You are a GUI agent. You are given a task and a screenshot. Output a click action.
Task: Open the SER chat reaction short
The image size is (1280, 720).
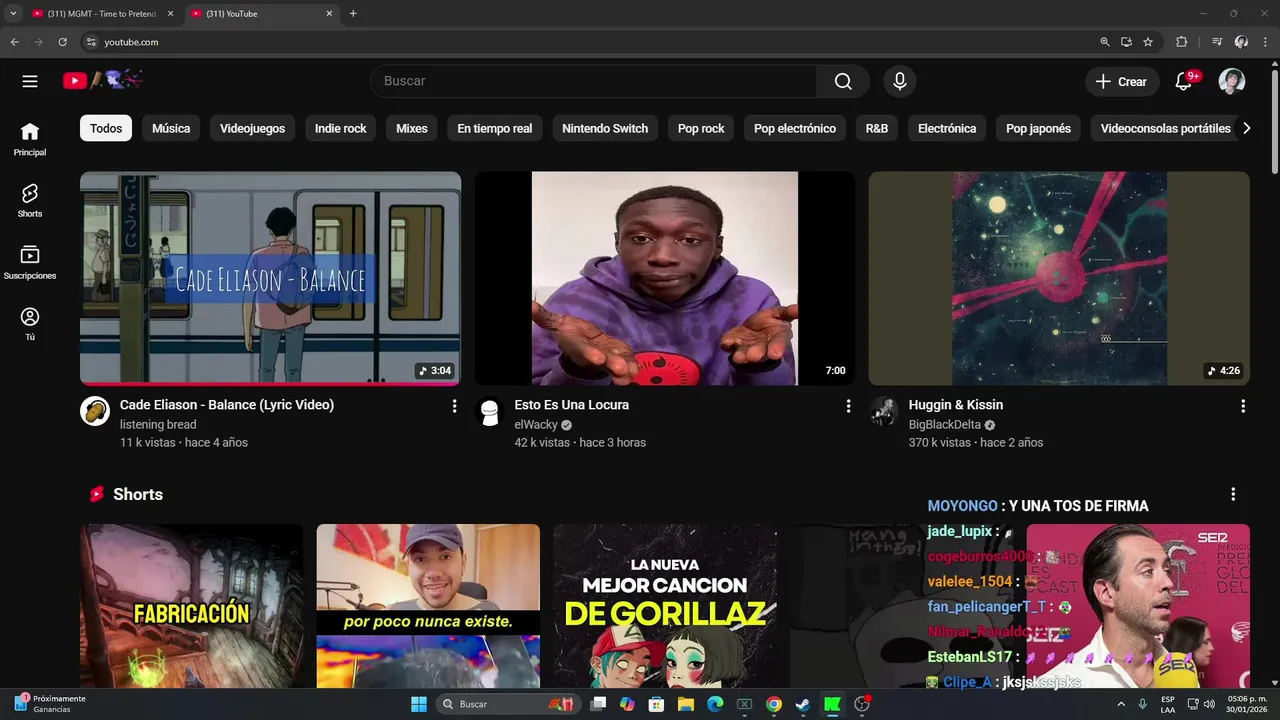point(1138,606)
